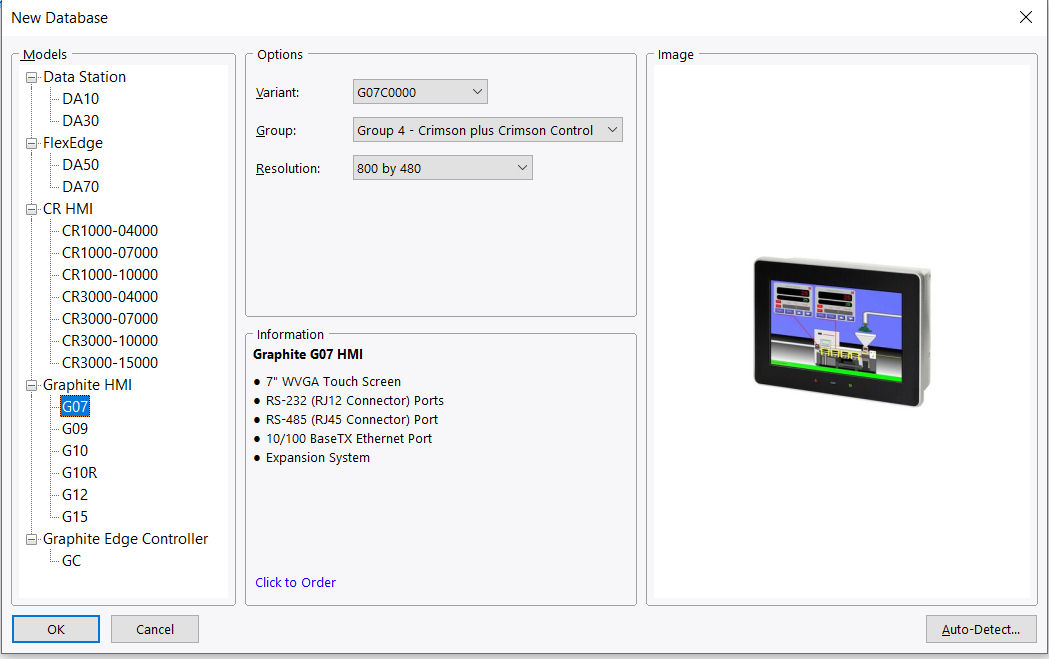Screen dimensions: 1049x659
Task: Select the CR1000-04000 model
Action: (110, 231)
